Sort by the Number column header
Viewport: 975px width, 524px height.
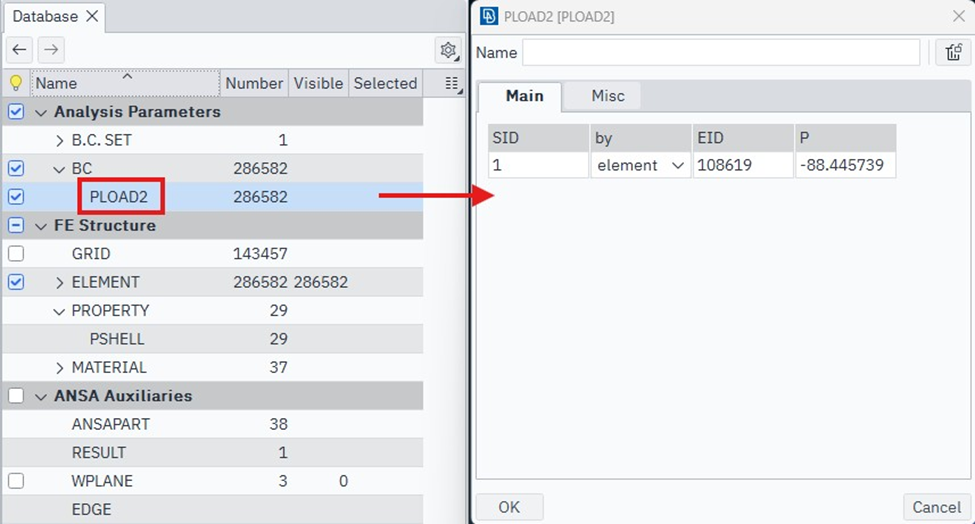click(x=254, y=83)
